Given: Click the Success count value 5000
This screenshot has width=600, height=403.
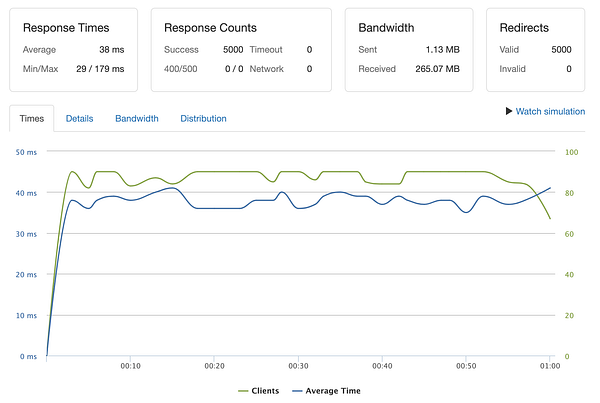Looking at the screenshot, I should [233, 49].
